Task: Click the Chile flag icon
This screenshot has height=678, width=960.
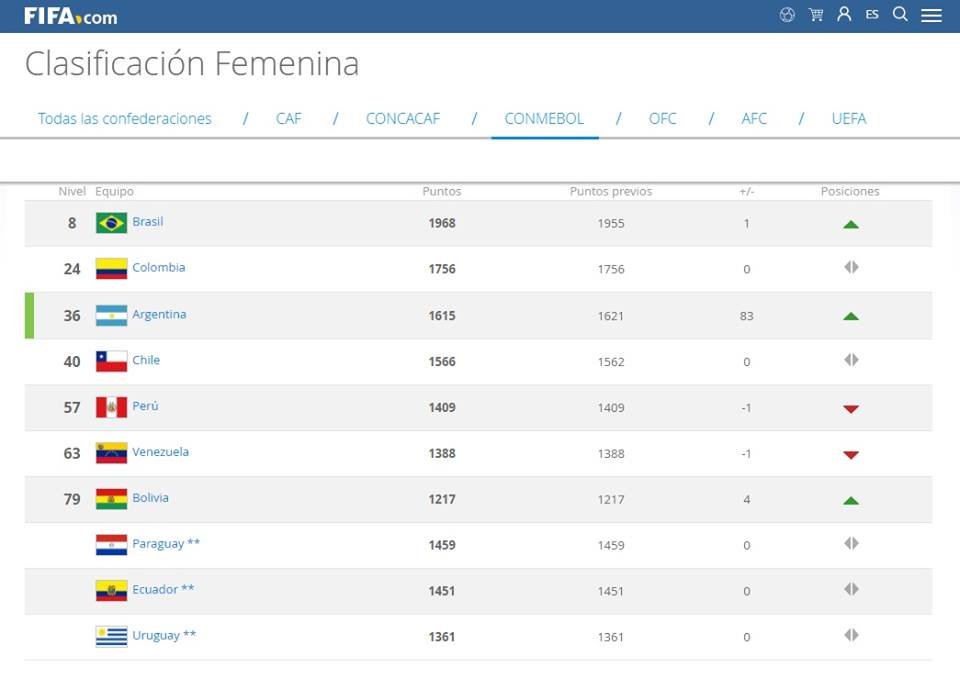Action: click(x=111, y=361)
